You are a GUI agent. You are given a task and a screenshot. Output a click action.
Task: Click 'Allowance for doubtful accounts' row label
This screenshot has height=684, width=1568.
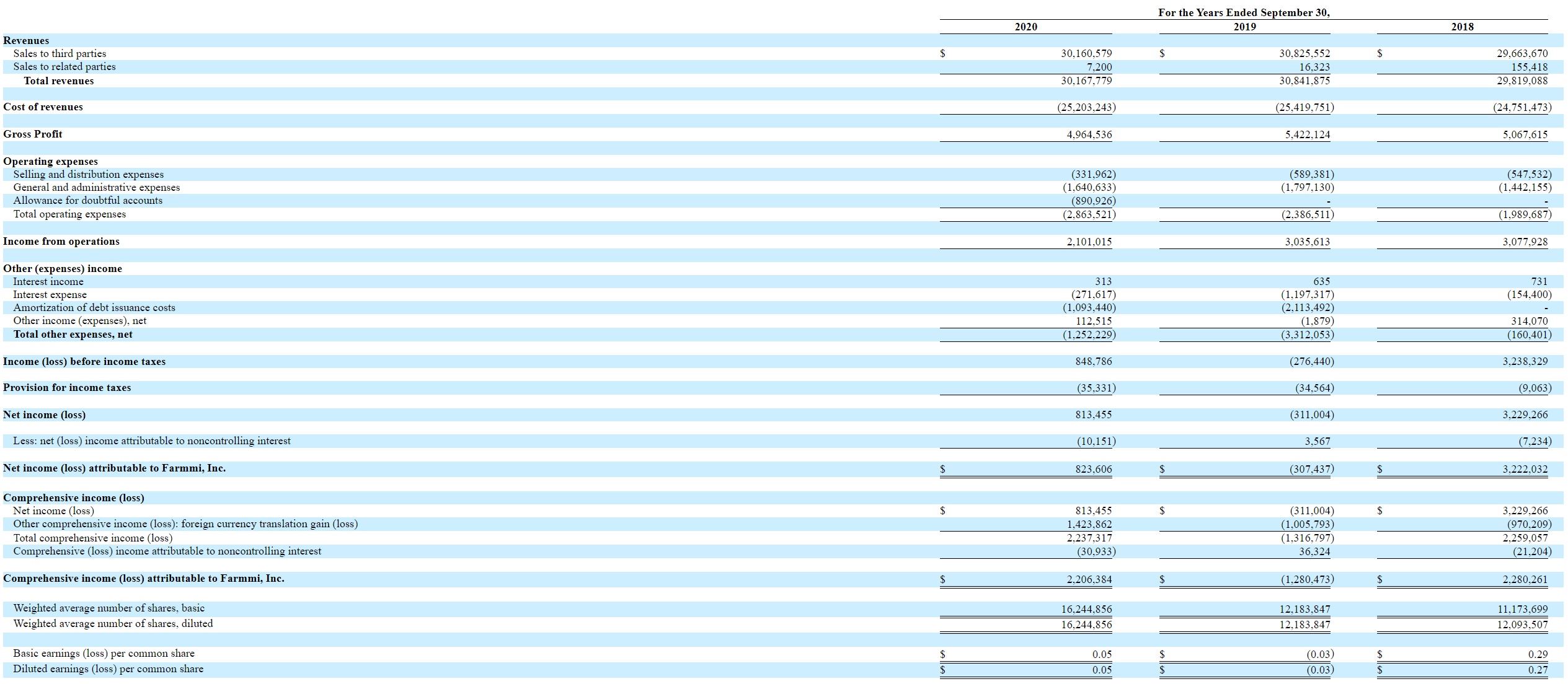88,200
